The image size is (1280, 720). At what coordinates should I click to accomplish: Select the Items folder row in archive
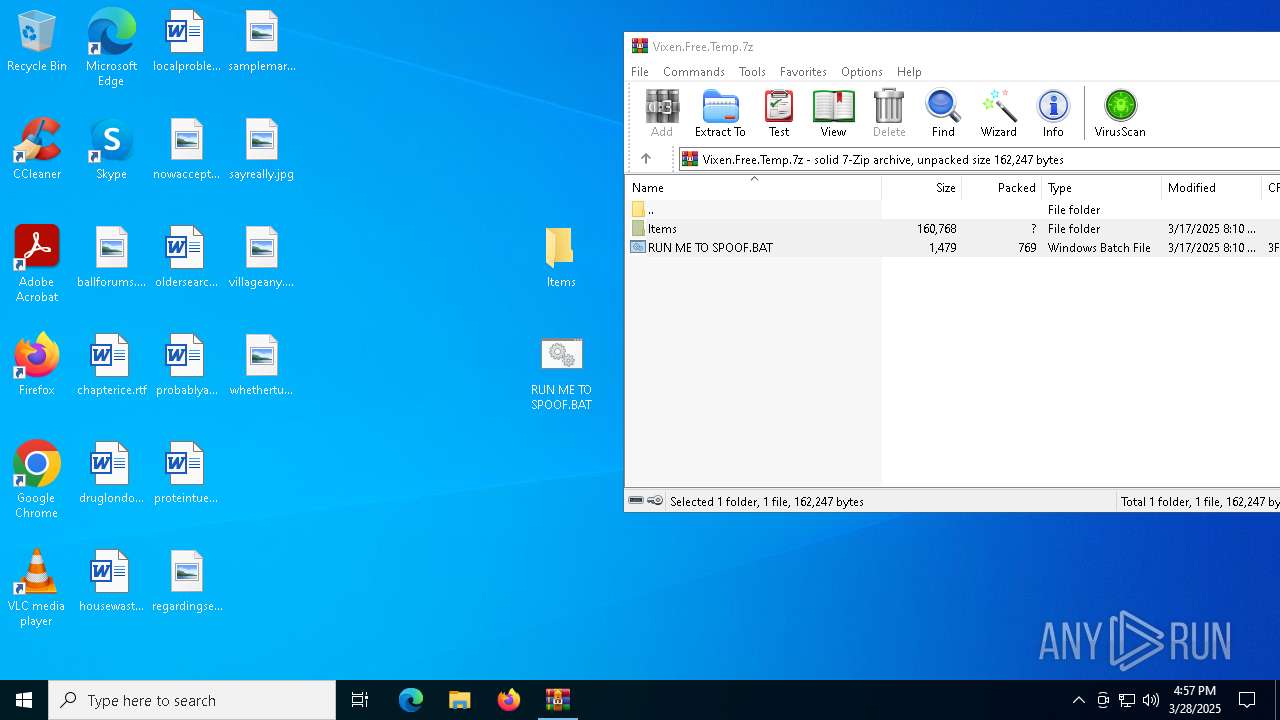[x=953, y=228]
